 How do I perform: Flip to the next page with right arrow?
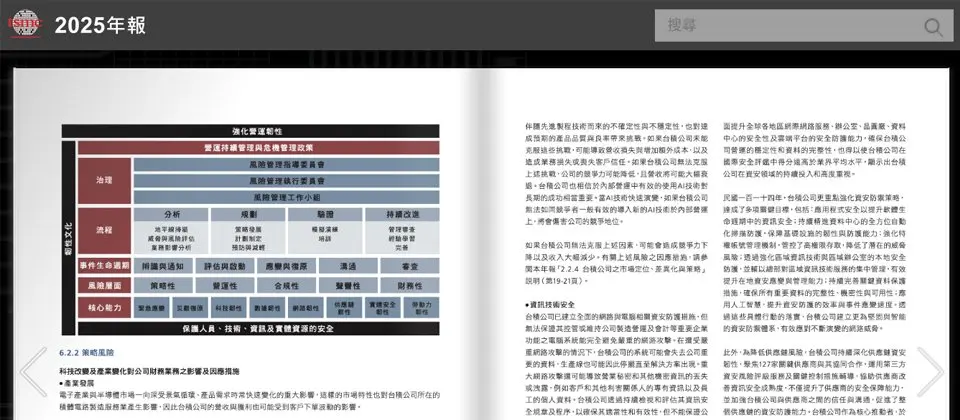click(x=929, y=372)
